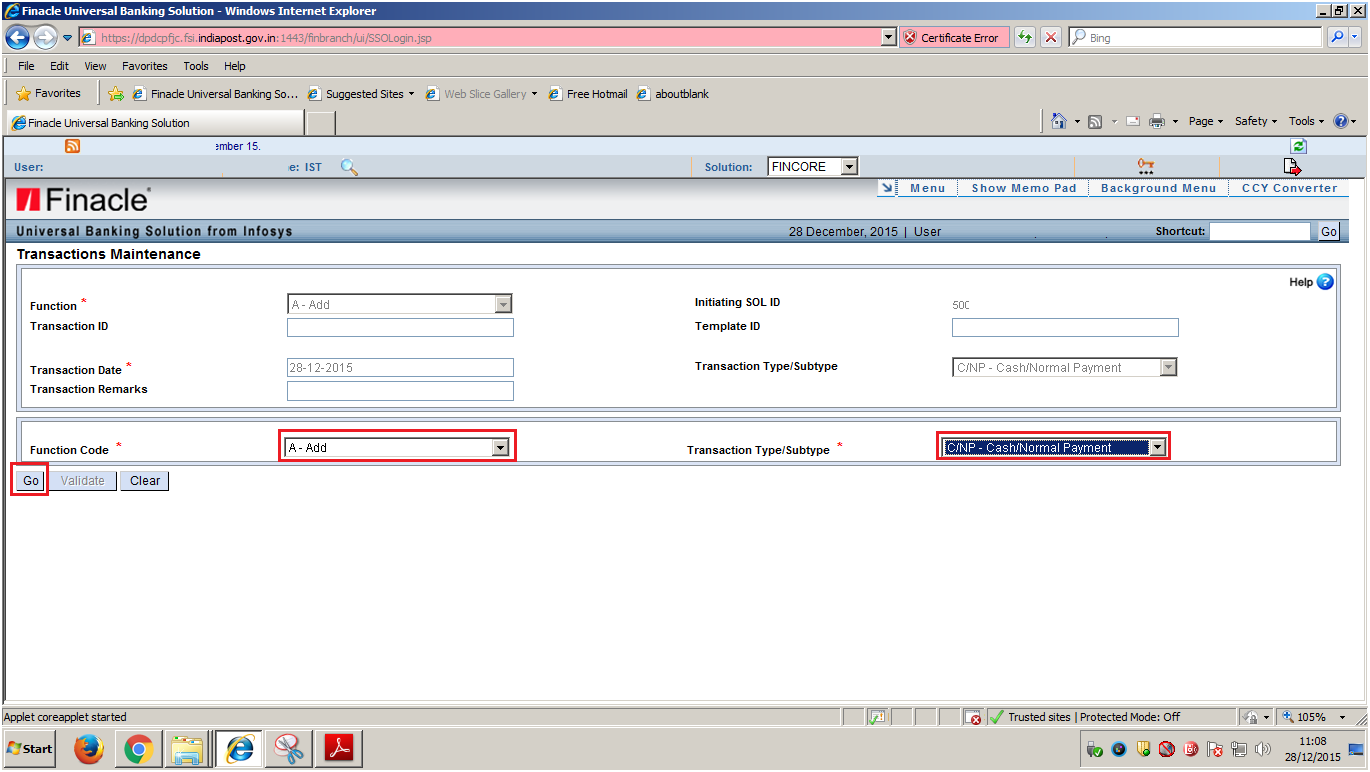Open the greyed Transaction Type/Subtype dropdown

[1168, 368]
